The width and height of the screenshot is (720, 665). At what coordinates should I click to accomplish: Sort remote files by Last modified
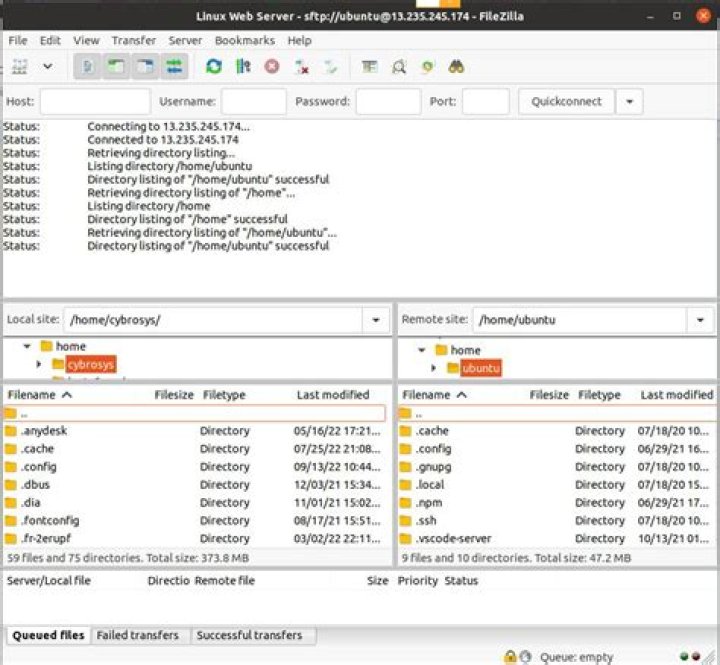[676, 395]
